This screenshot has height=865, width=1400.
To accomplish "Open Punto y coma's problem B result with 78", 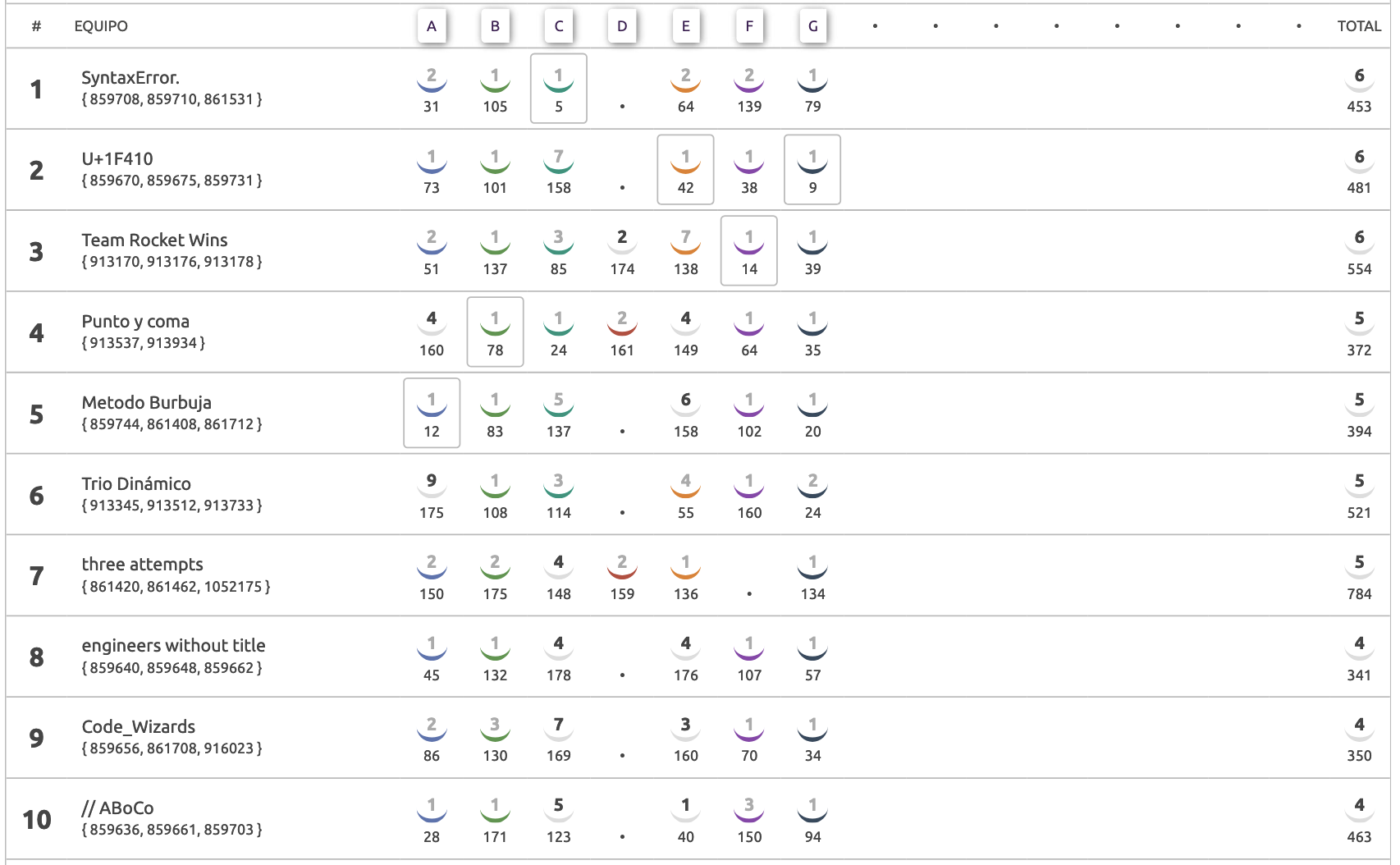I will click(x=495, y=332).
